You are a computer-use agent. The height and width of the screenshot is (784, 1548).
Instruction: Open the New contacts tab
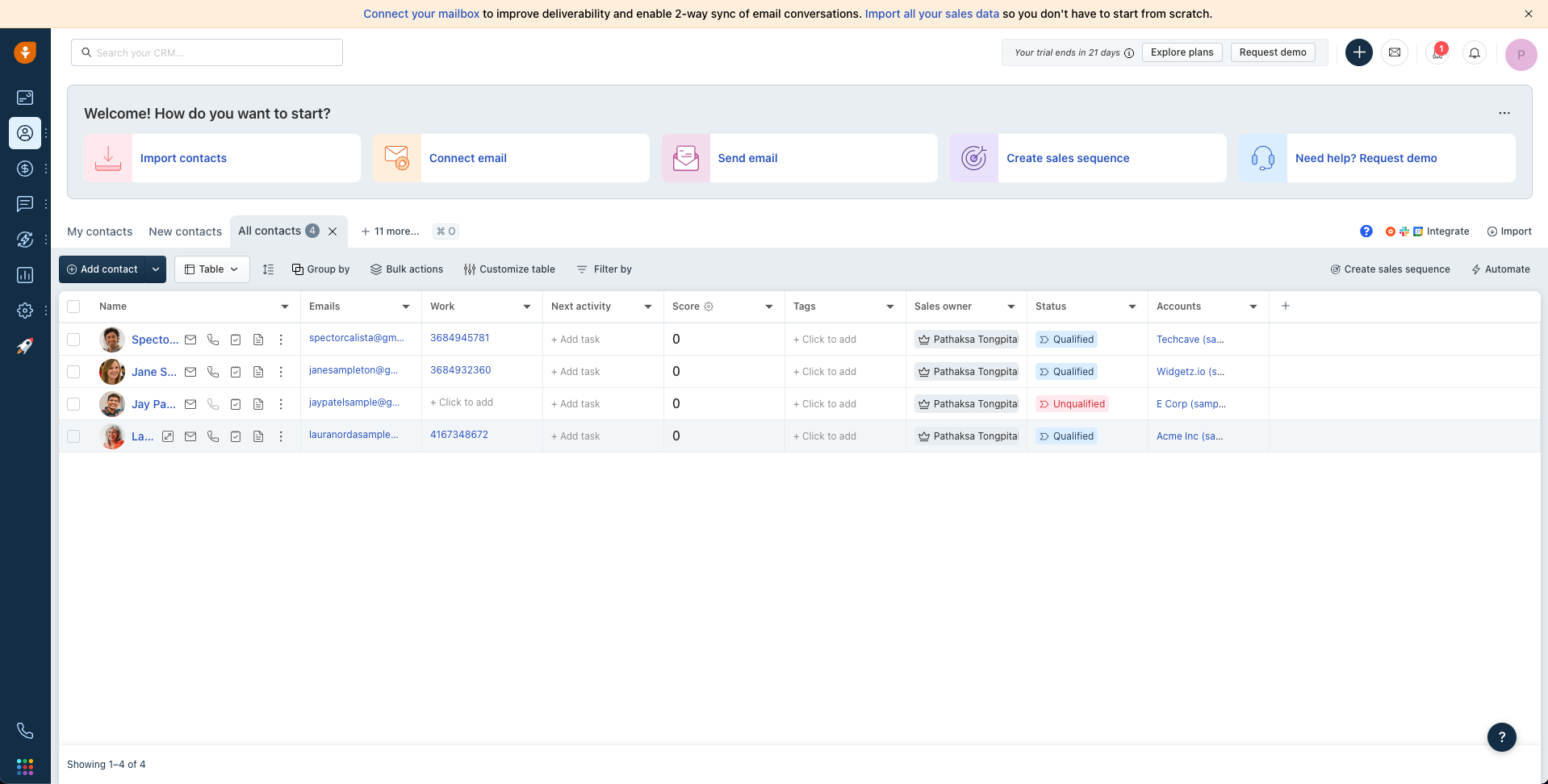[x=185, y=231]
